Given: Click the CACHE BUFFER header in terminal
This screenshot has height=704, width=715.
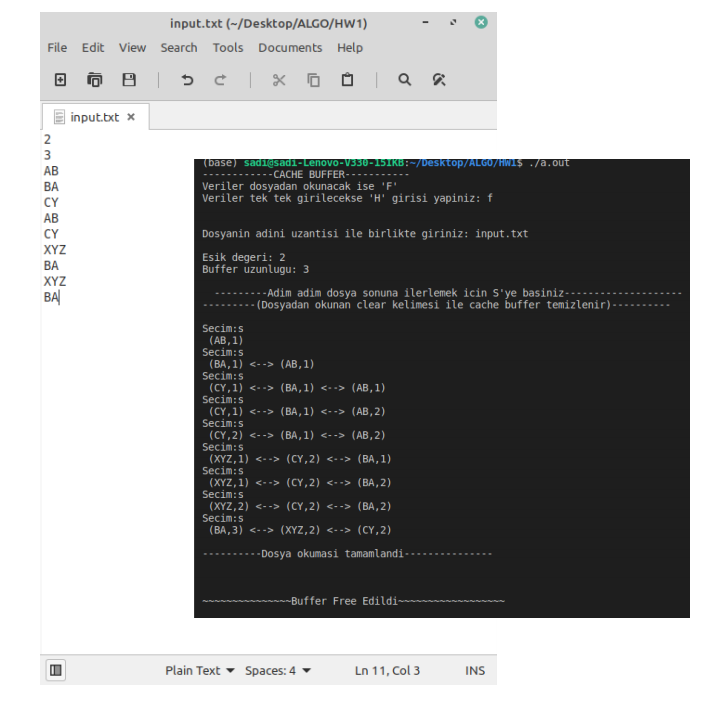Looking at the screenshot, I should point(306,175).
